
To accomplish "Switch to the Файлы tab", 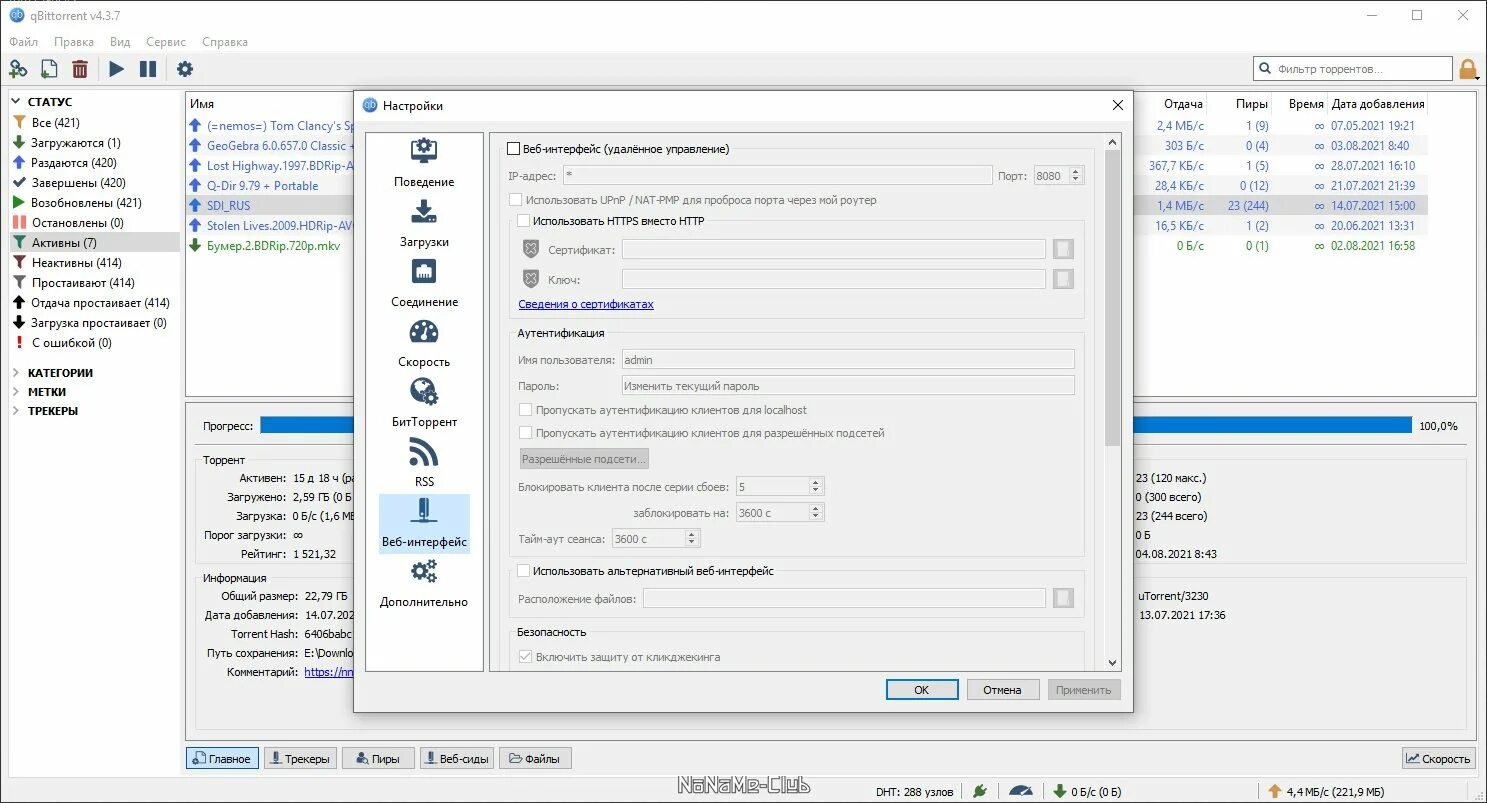I will (x=535, y=759).
